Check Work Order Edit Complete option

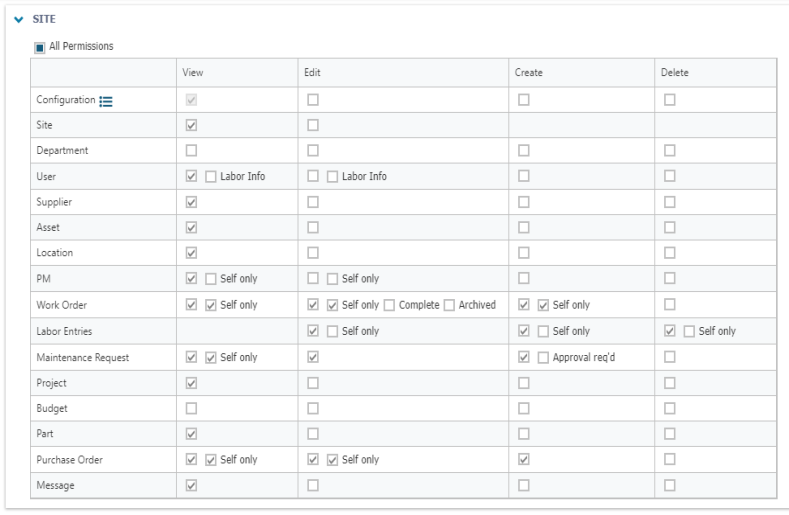(389, 306)
